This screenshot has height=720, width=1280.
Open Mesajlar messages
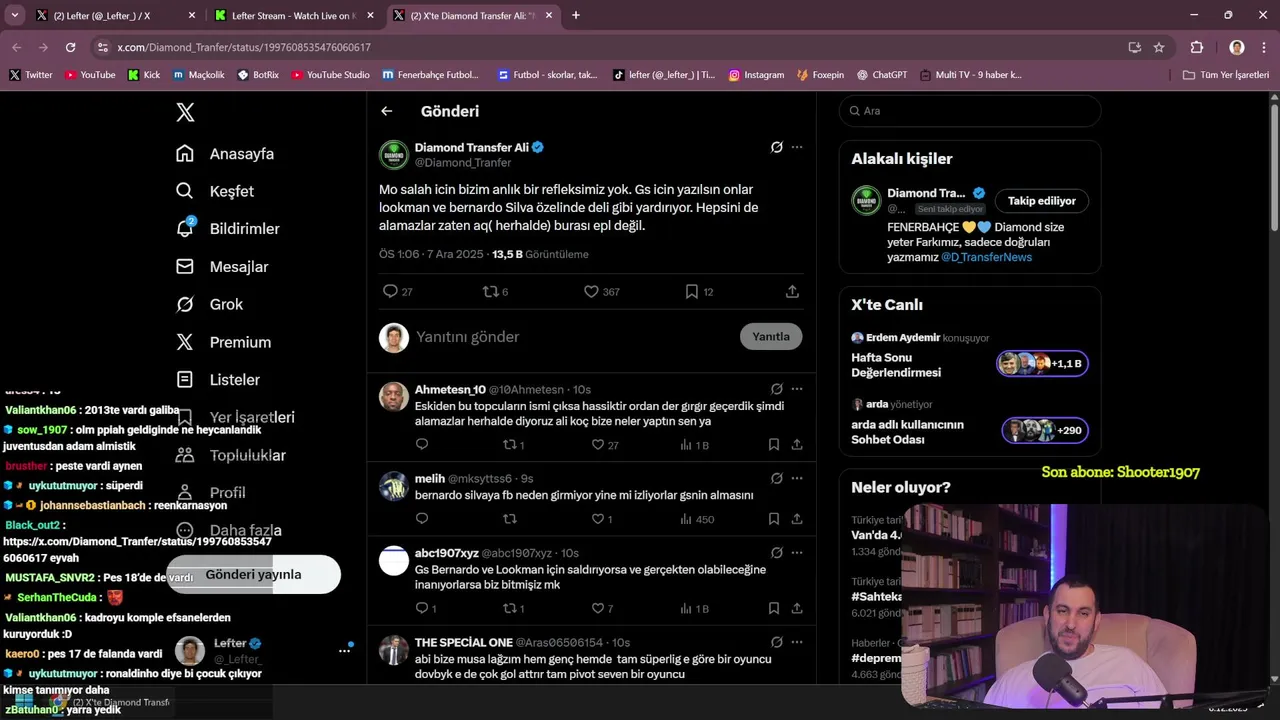[x=222, y=266]
